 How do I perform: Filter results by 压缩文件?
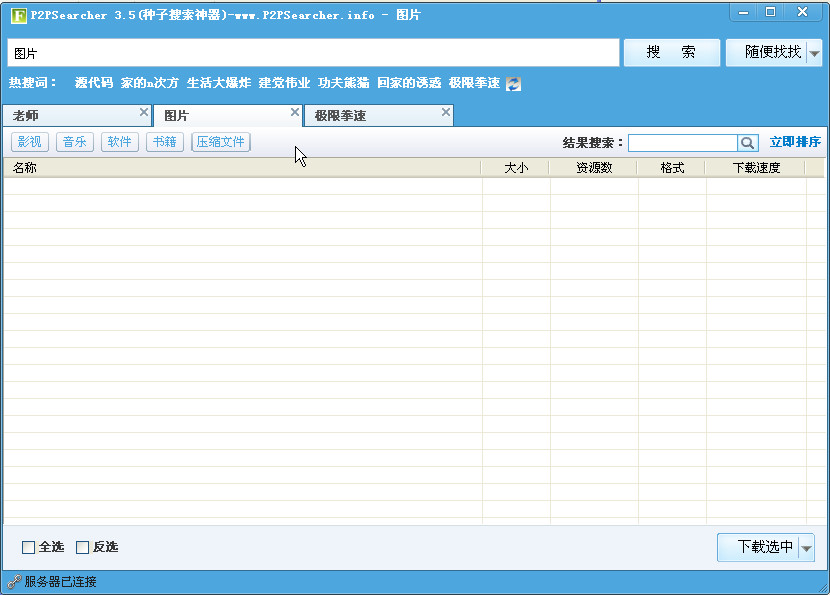221,142
